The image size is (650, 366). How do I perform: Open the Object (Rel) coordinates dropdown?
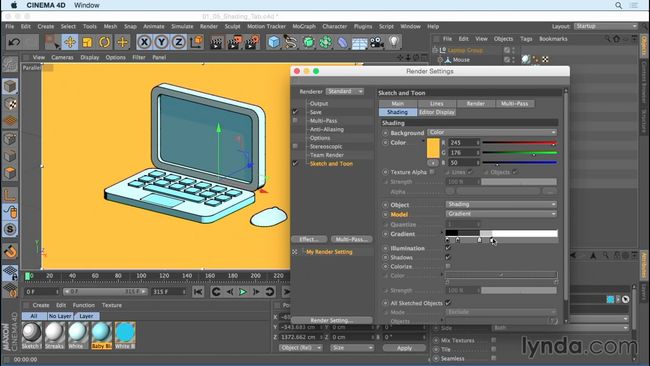pos(301,348)
